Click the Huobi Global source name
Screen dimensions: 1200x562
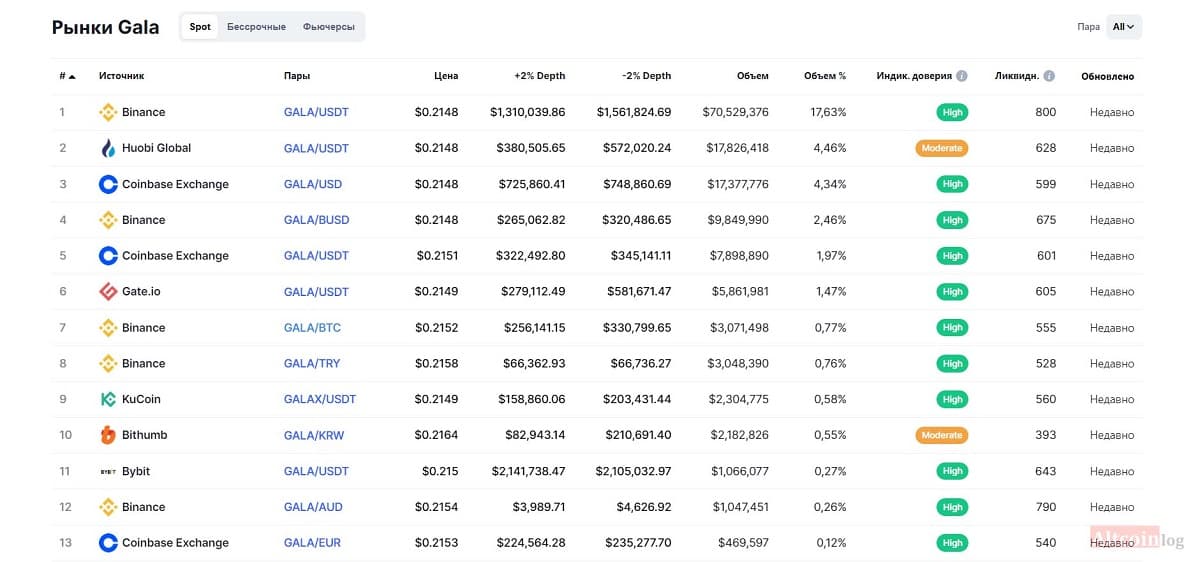pos(156,148)
